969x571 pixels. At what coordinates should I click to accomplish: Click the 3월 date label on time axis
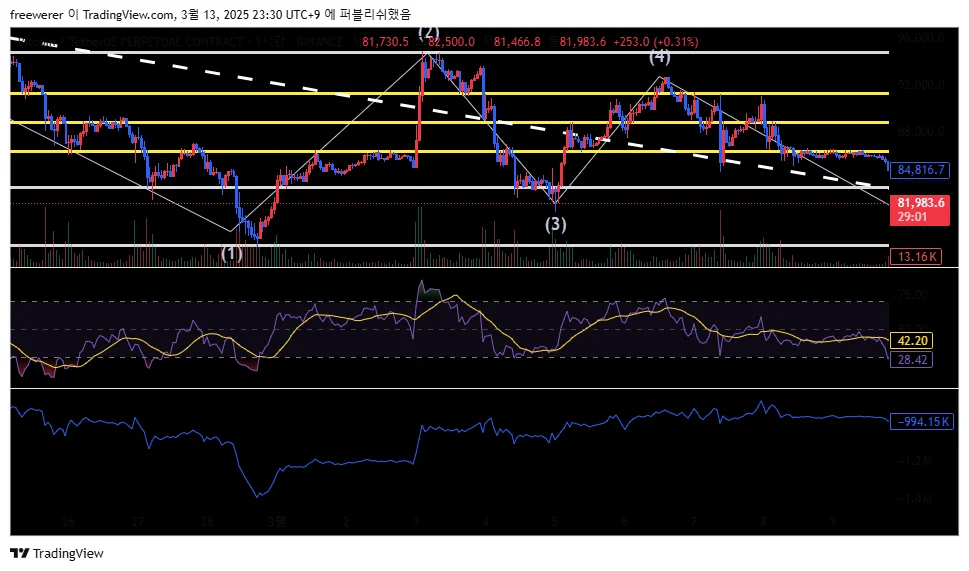pyautogui.click(x=277, y=521)
